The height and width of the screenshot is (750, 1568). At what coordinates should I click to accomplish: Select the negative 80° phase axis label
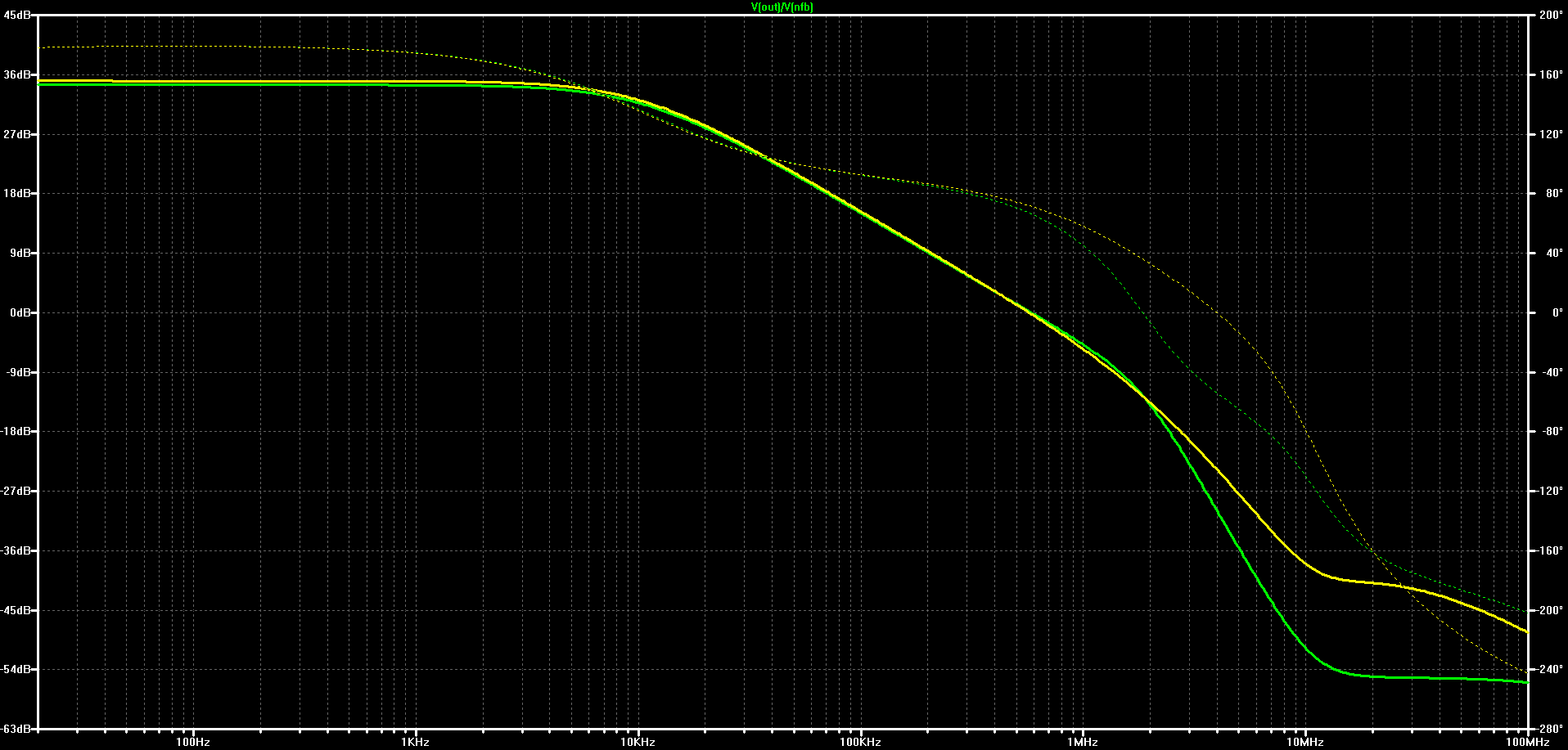click(1551, 432)
